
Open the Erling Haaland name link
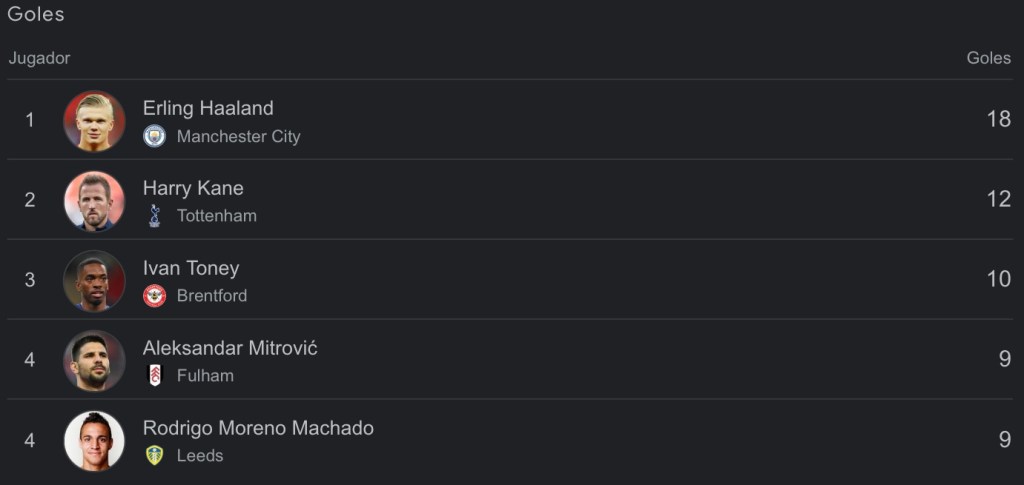[x=208, y=108]
